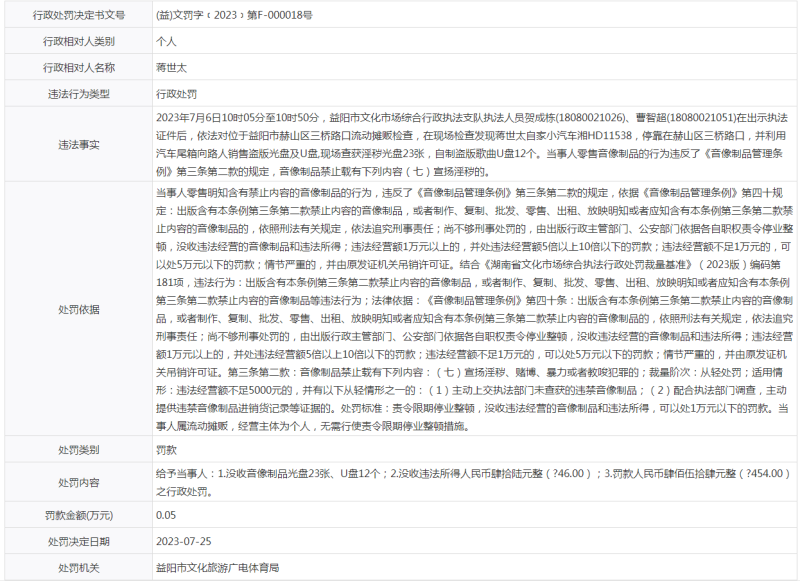The height and width of the screenshot is (581, 800).
Task: Select the 罚款 value cell
Action: (167, 452)
